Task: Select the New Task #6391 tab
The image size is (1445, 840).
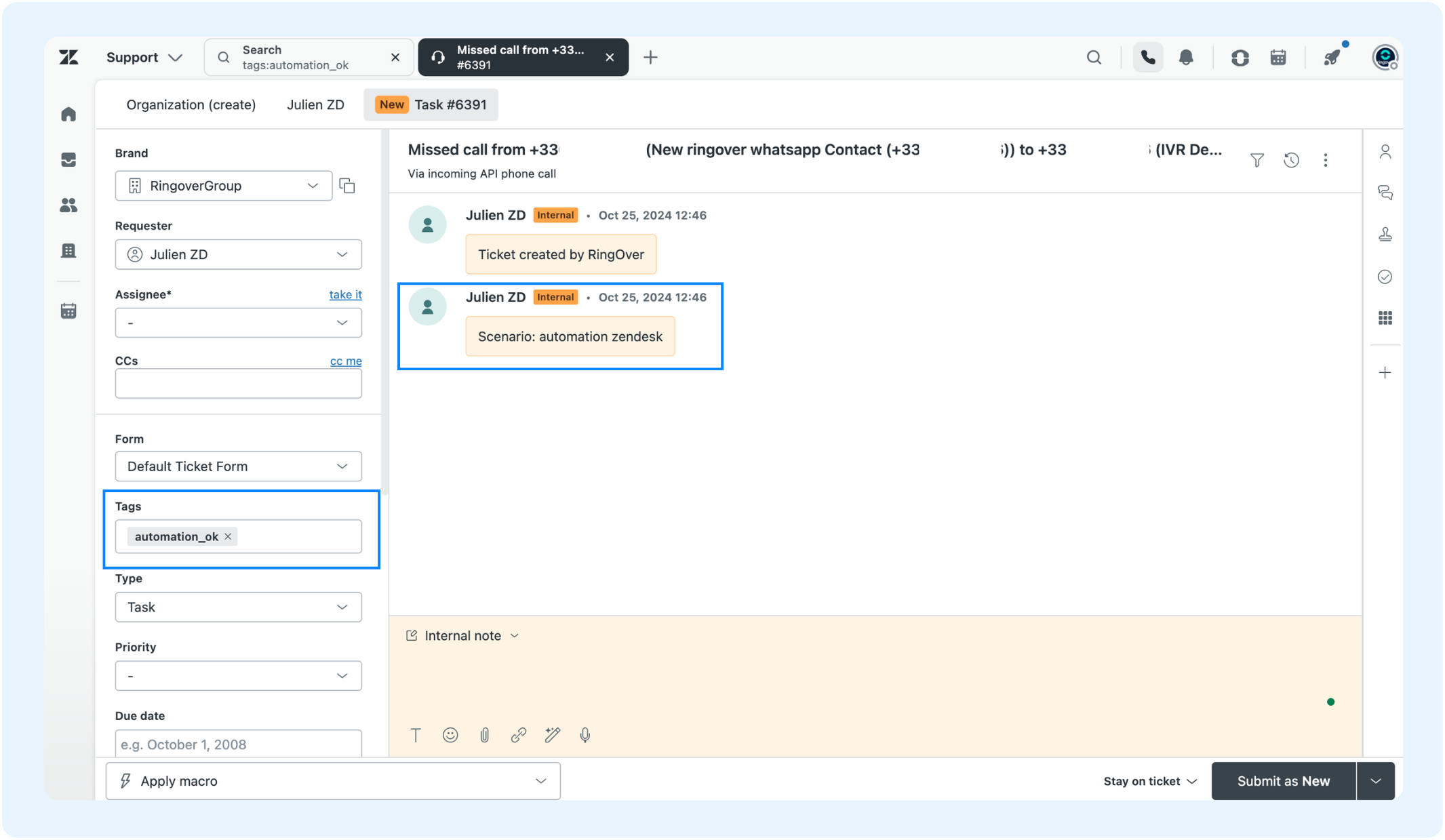Action: pos(431,105)
